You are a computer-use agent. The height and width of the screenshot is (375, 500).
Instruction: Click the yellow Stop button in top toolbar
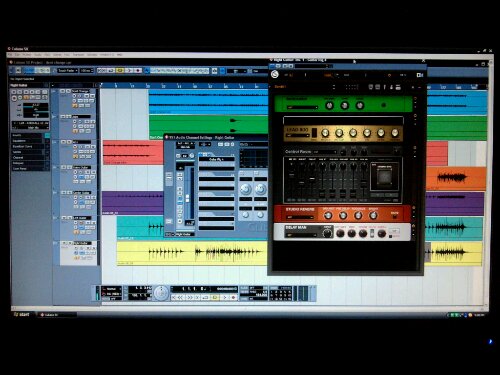(120, 71)
